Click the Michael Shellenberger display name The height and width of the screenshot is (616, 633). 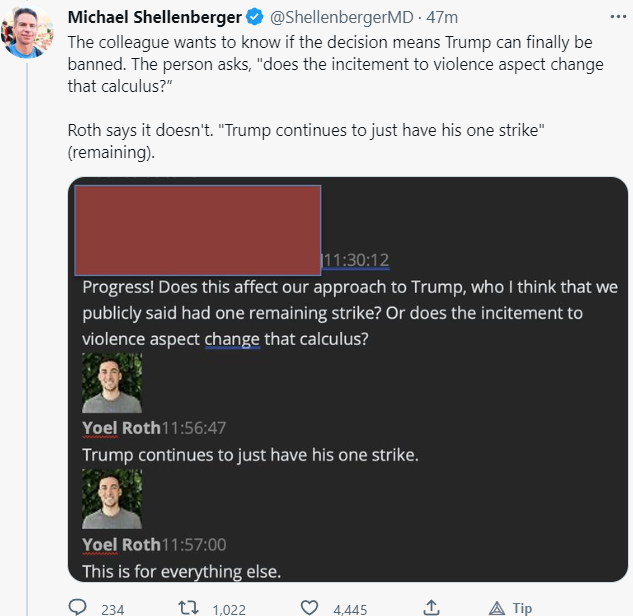pos(154,18)
